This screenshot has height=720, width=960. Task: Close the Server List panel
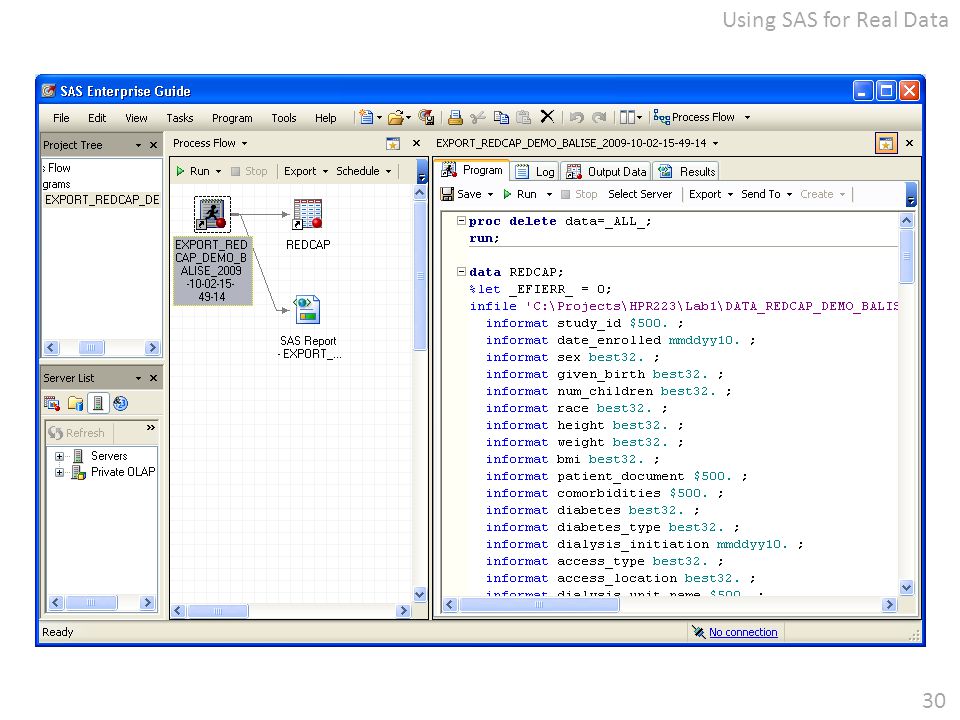click(x=154, y=378)
